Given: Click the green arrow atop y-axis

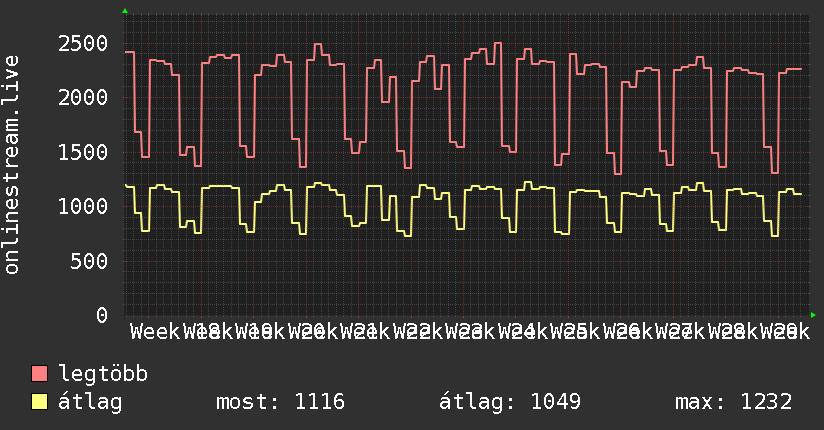Looking at the screenshot, I should pyautogui.click(x=125, y=11).
